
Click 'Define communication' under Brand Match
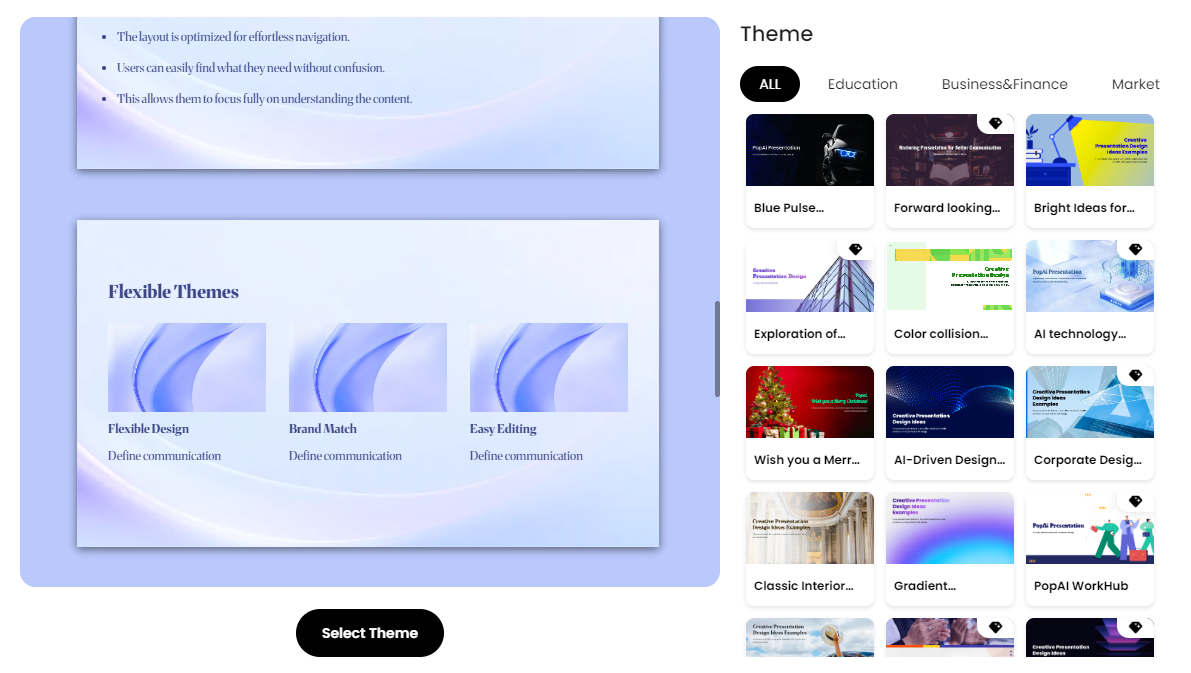345,456
